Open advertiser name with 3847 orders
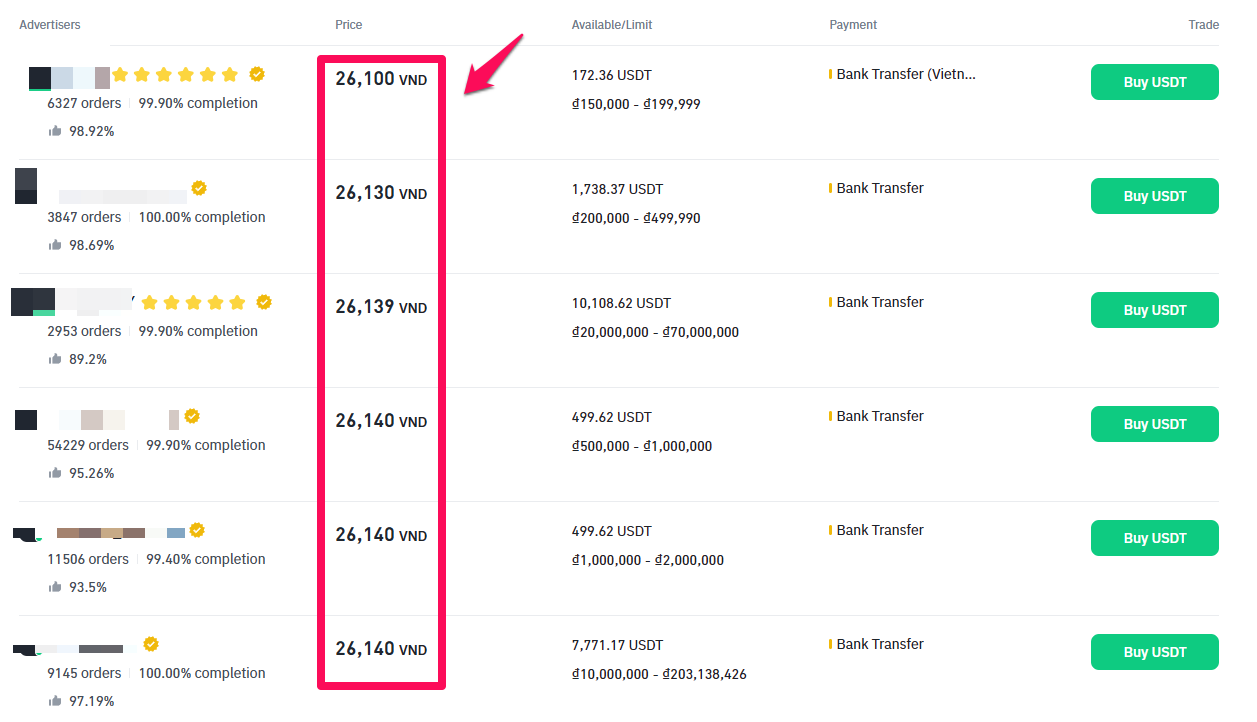The image size is (1257, 722). coord(122,192)
